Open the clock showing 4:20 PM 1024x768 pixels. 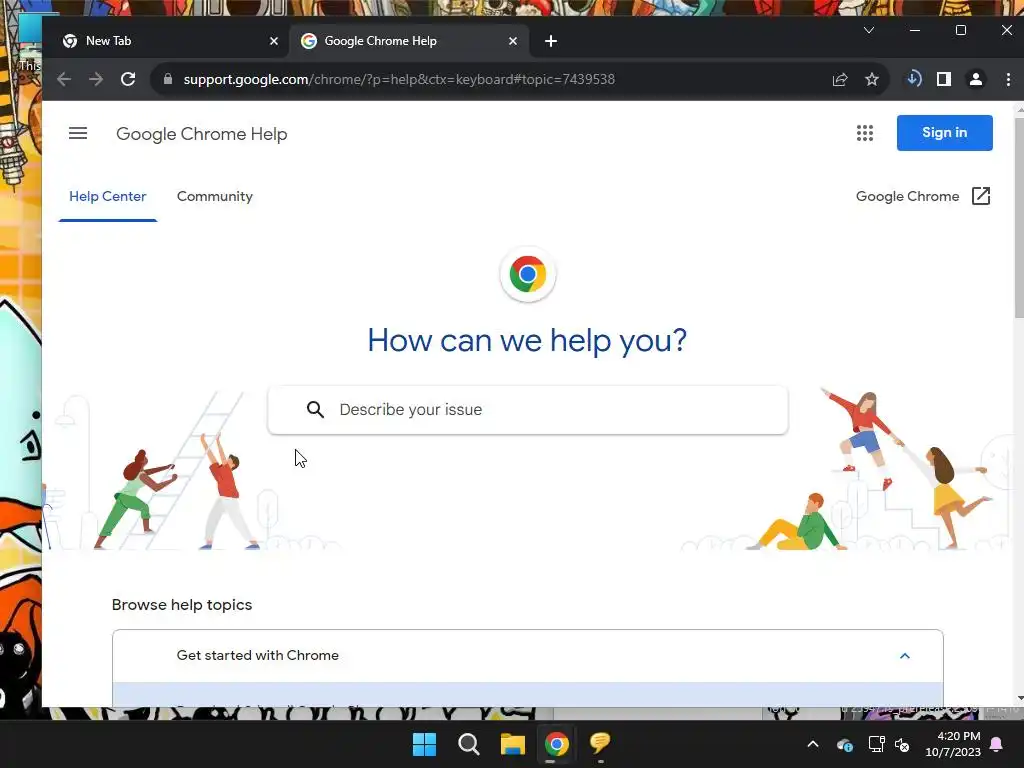(x=953, y=744)
